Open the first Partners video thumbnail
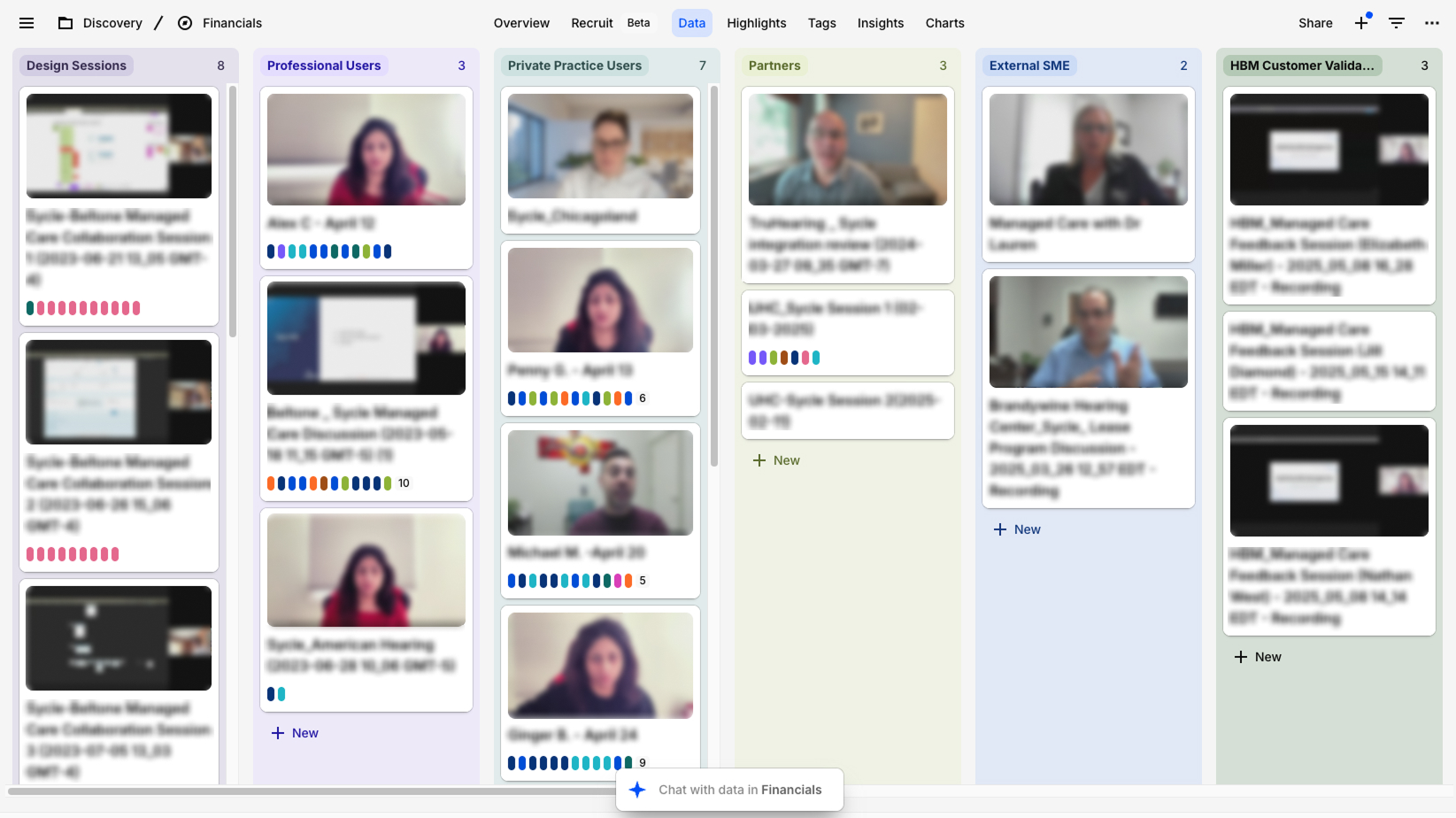This screenshot has width=1456, height=818. coord(847,150)
